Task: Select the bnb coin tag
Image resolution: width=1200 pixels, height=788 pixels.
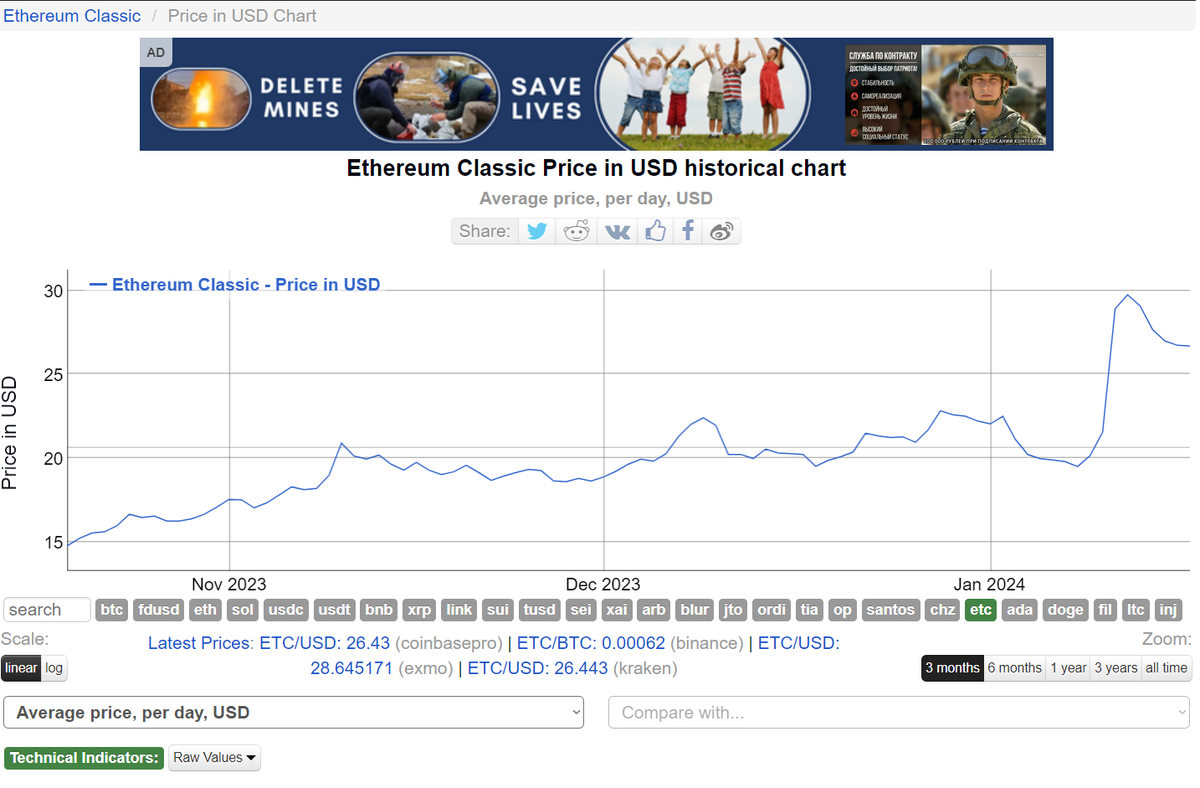Action: [379, 610]
